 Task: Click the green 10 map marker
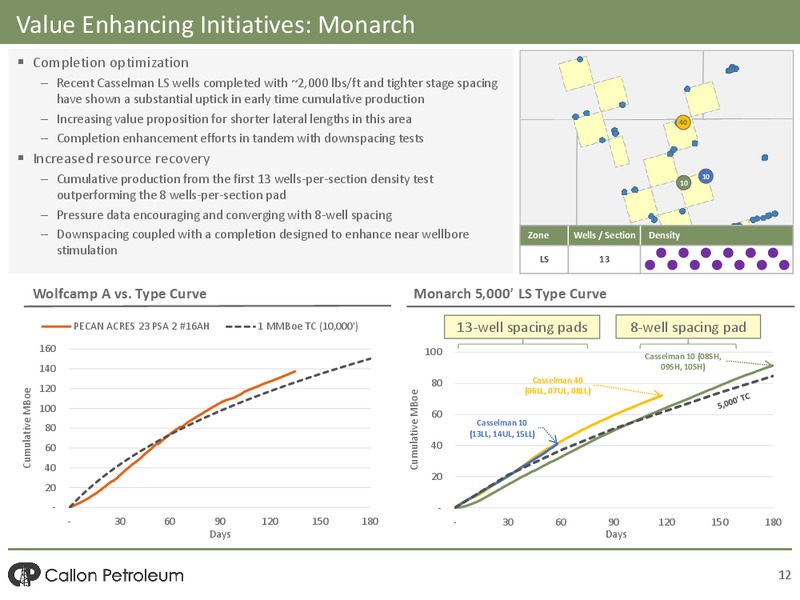684,183
